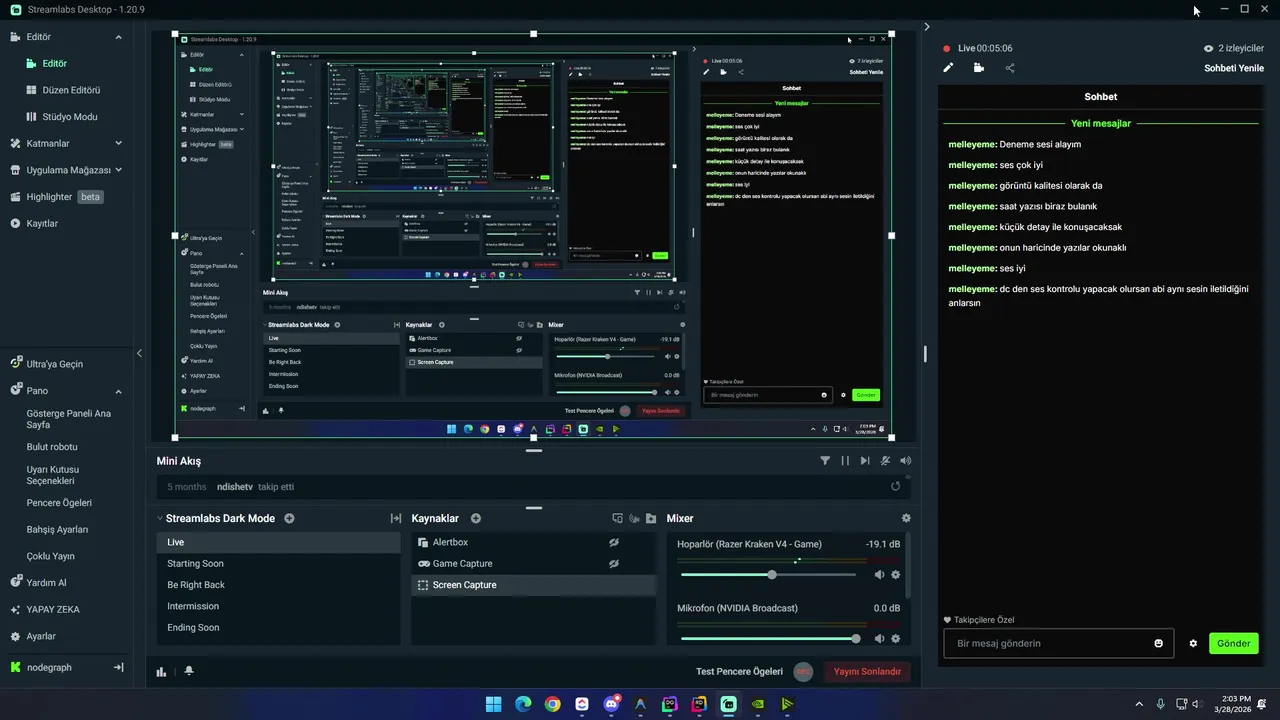
Task: End the stream with Yayını Sonlandır
Action: 868,672
